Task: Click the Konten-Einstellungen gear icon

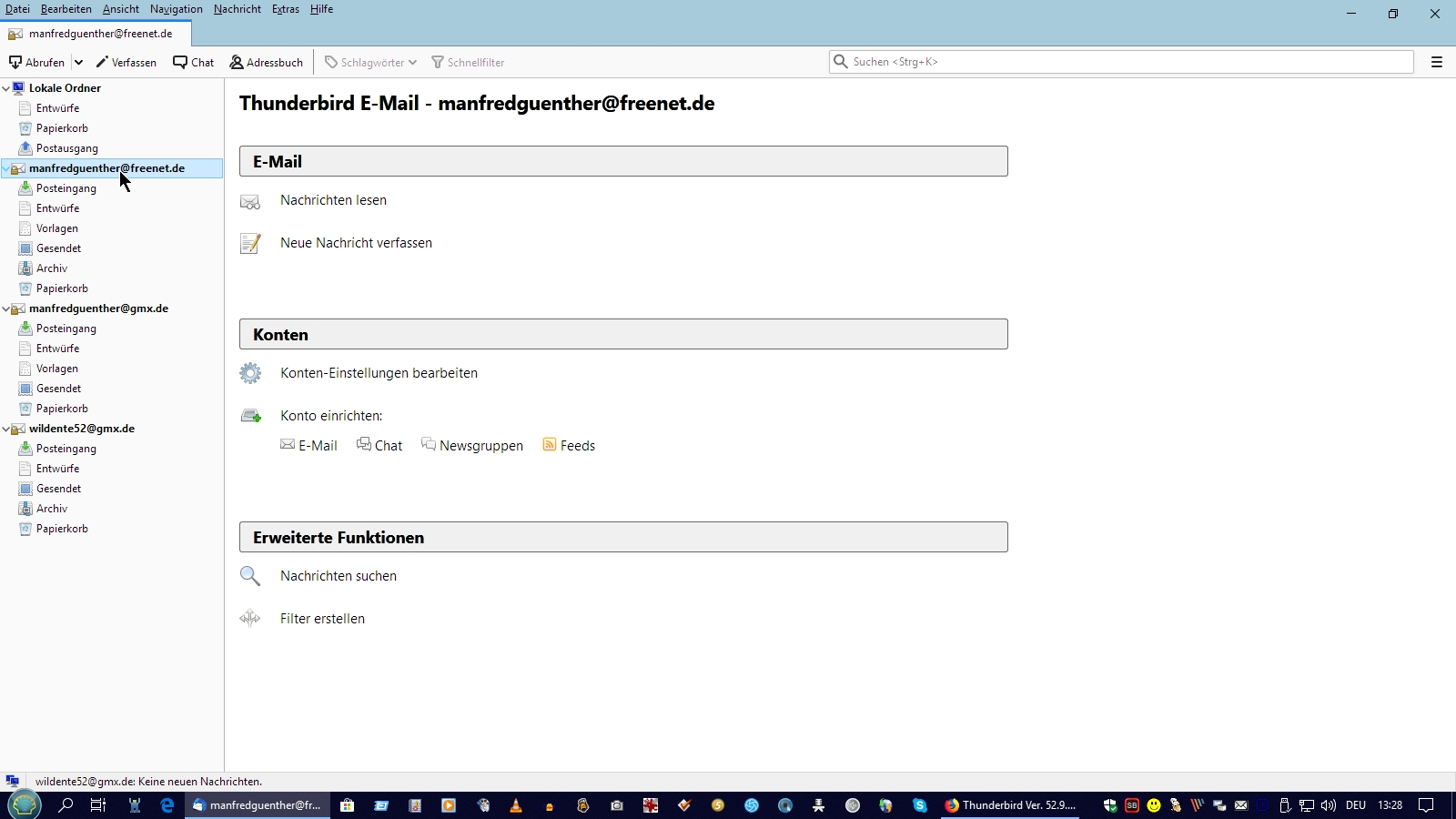Action: 250,373
